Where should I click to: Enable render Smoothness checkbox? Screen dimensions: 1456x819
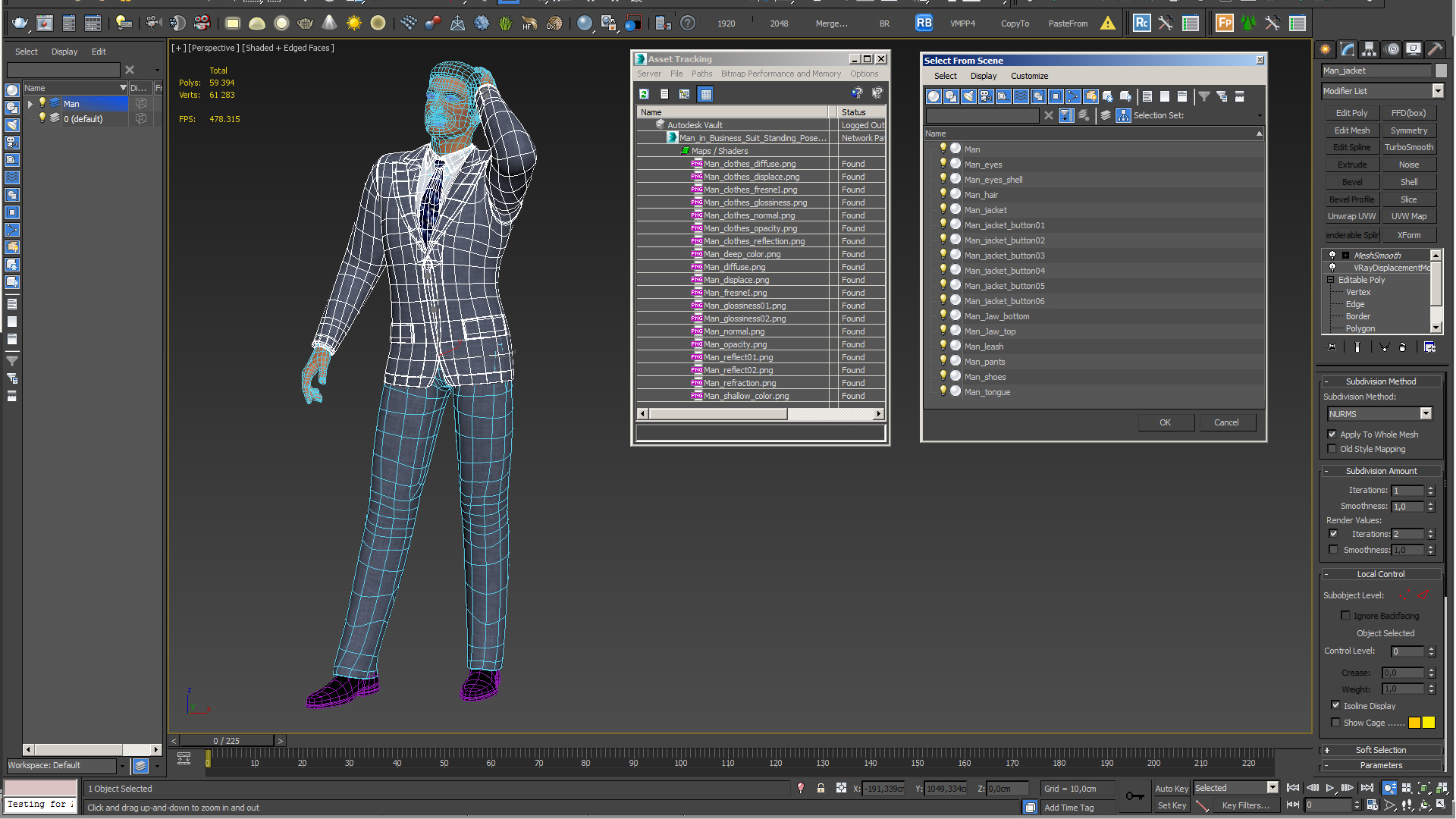click(1334, 550)
